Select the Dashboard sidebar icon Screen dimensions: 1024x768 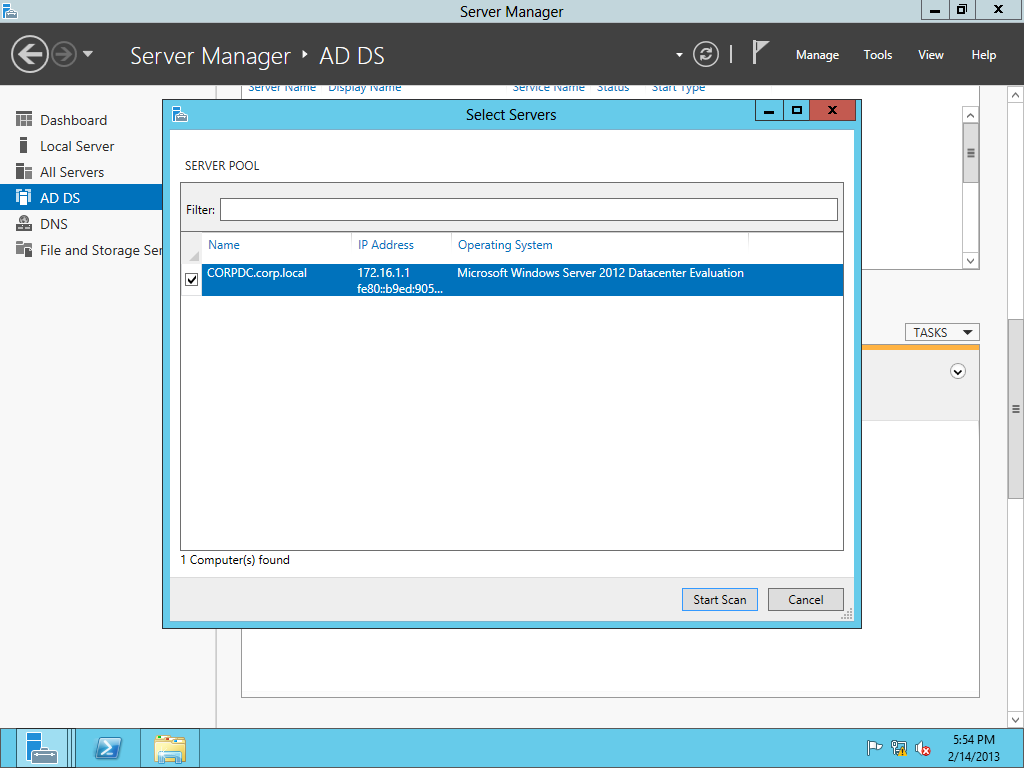24,120
